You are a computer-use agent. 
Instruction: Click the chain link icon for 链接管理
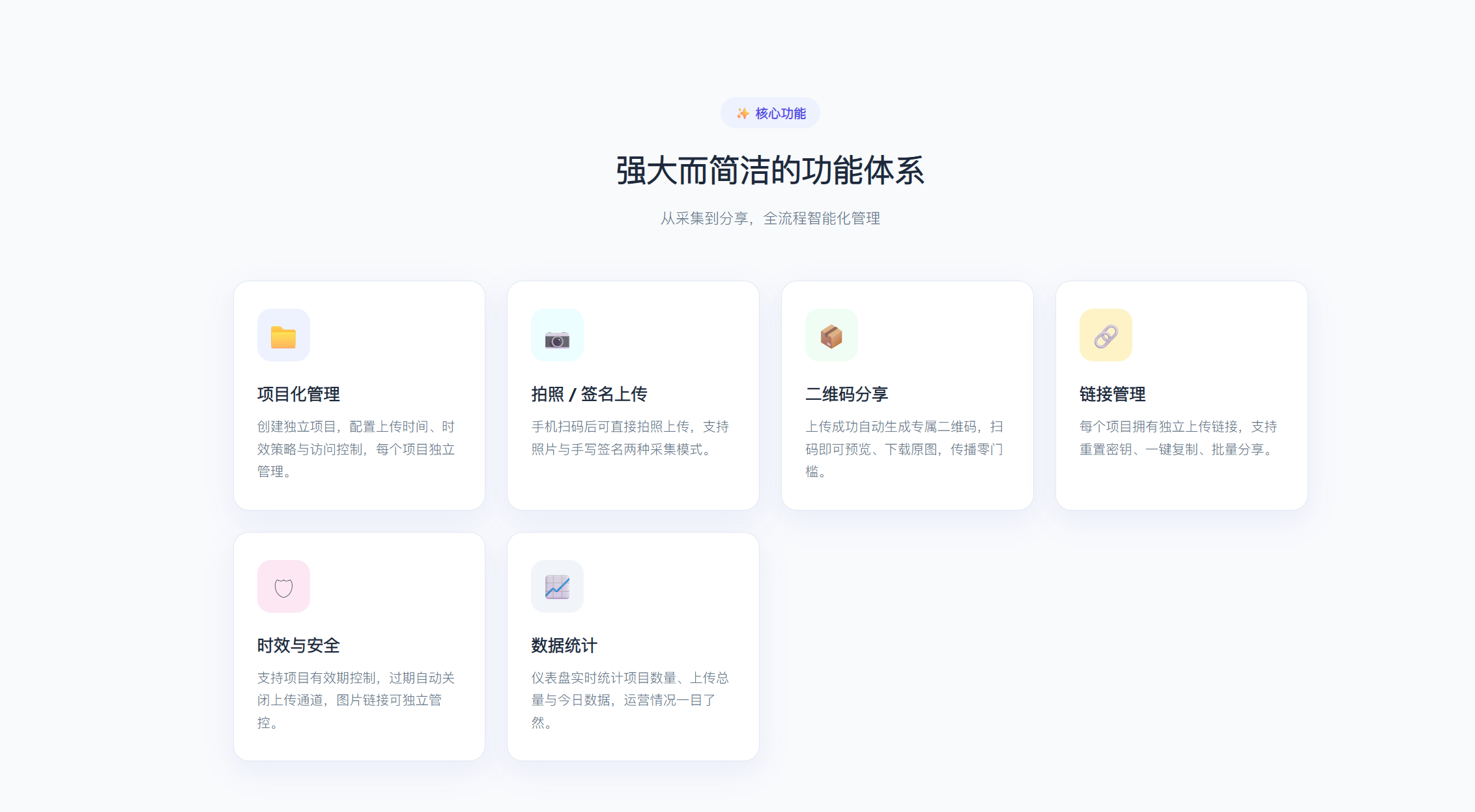pos(1106,335)
